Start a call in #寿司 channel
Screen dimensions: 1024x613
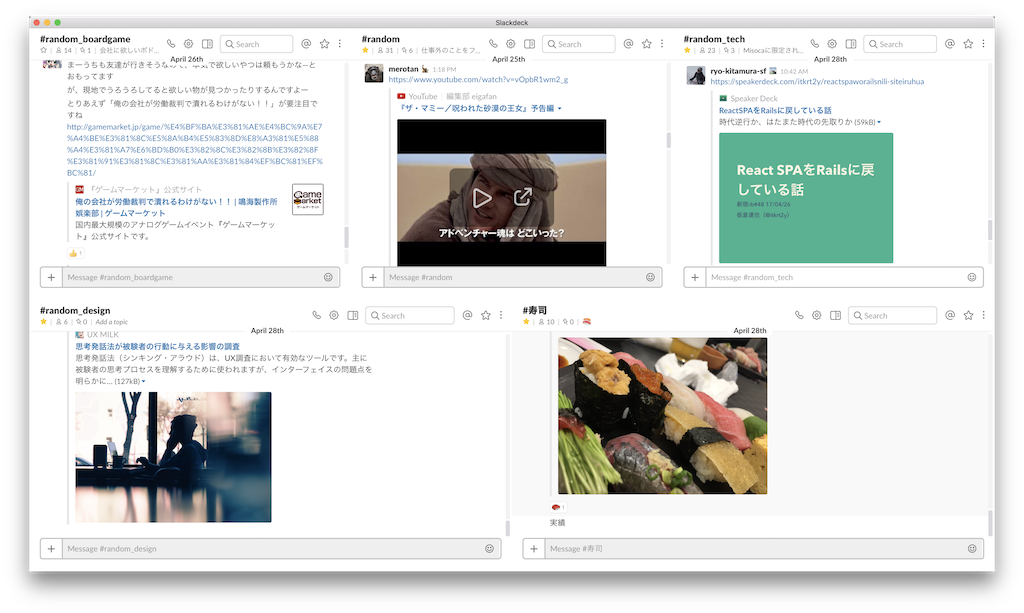[799, 315]
